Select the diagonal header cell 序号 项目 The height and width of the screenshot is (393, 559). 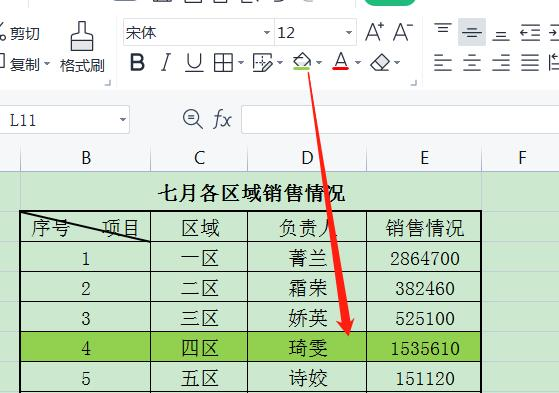click(x=86, y=227)
